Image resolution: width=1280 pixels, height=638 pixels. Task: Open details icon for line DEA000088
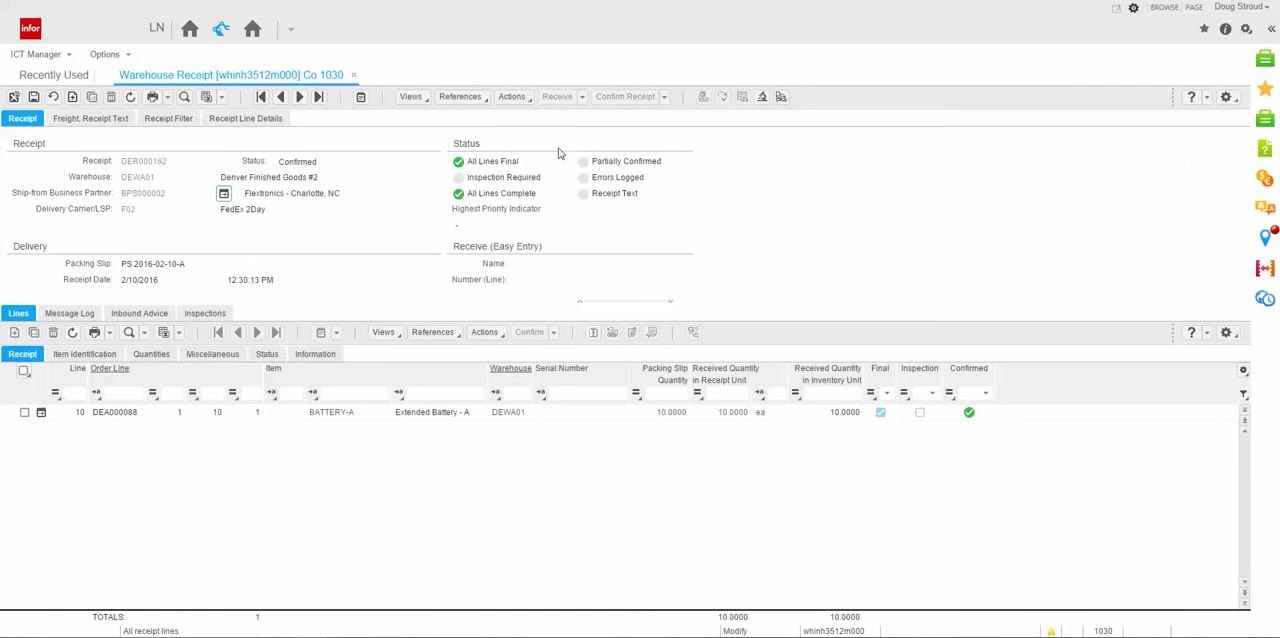click(41, 412)
